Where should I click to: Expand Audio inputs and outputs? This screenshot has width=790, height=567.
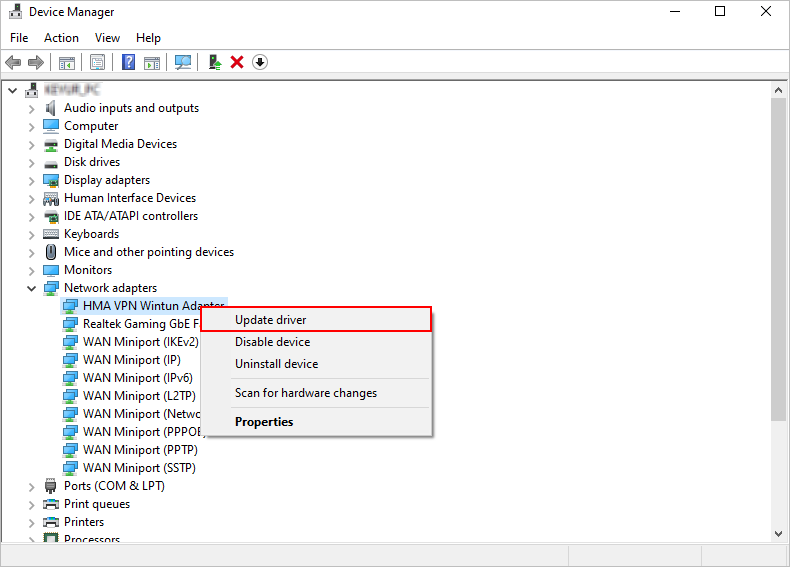click(x=31, y=109)
